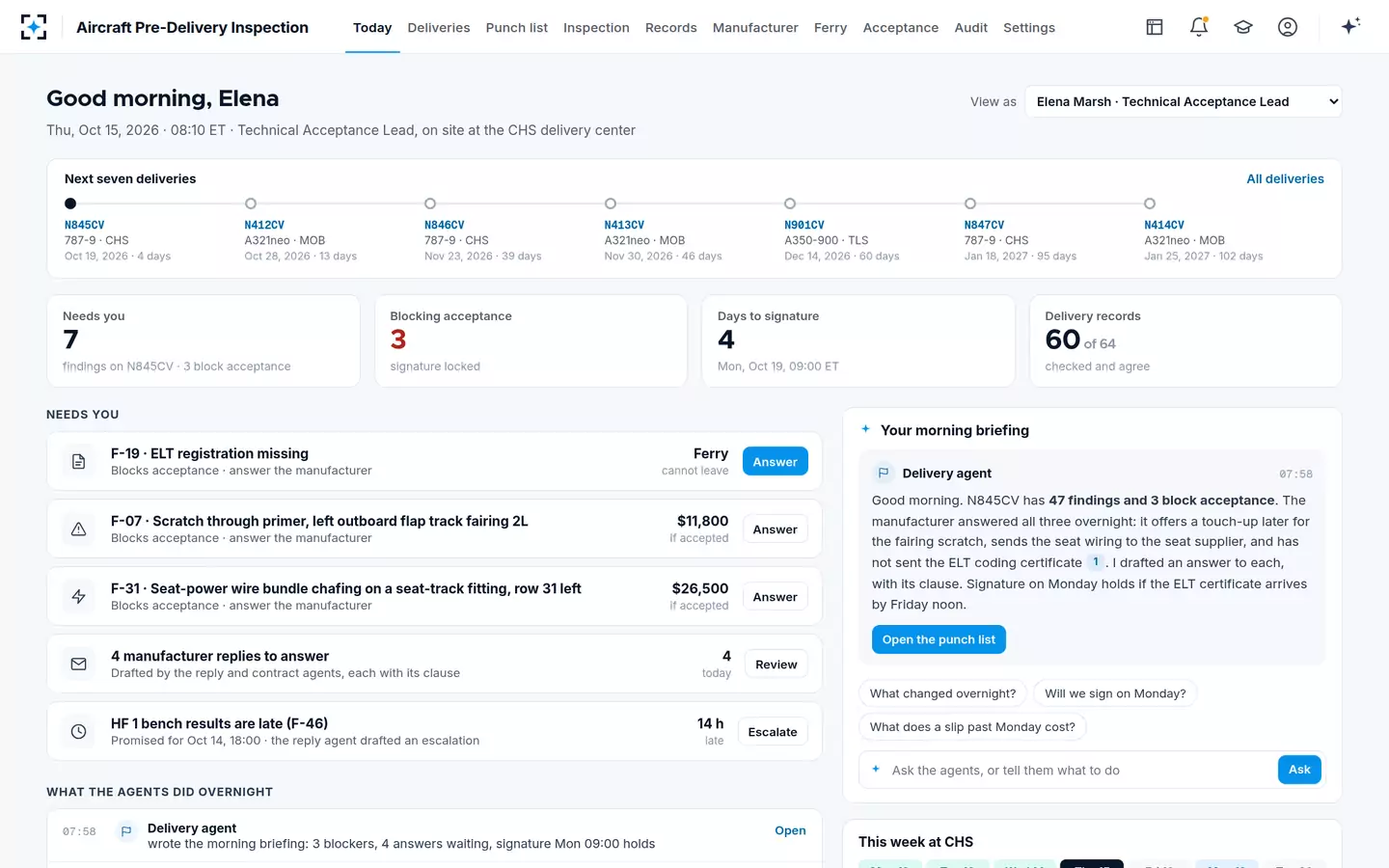The image size is (1389, 868).
Task: Open the All deliveries link
Action: [x=1285, y=178]
